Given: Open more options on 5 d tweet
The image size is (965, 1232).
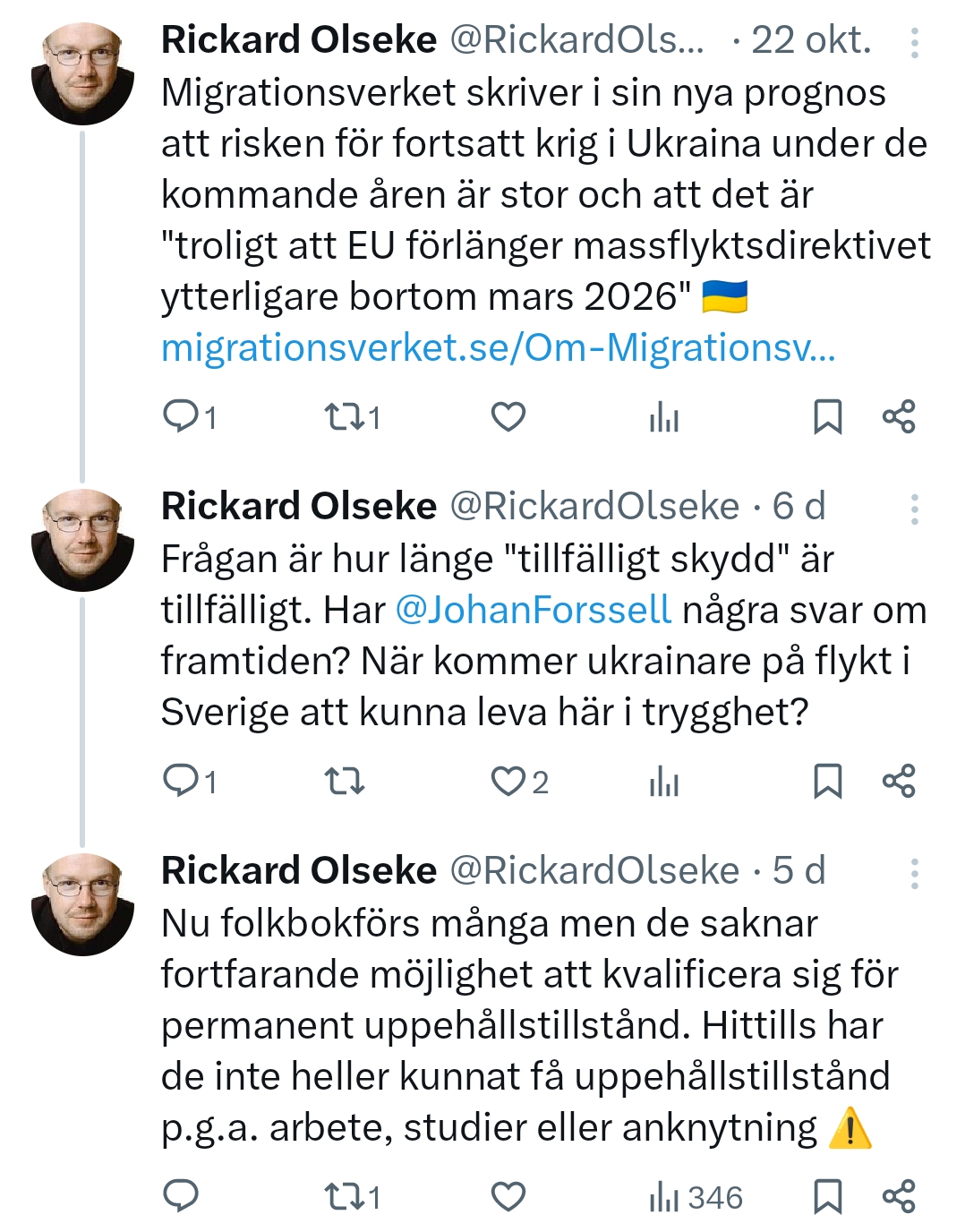Looking at the screenshot, I should tap(914, 873).
